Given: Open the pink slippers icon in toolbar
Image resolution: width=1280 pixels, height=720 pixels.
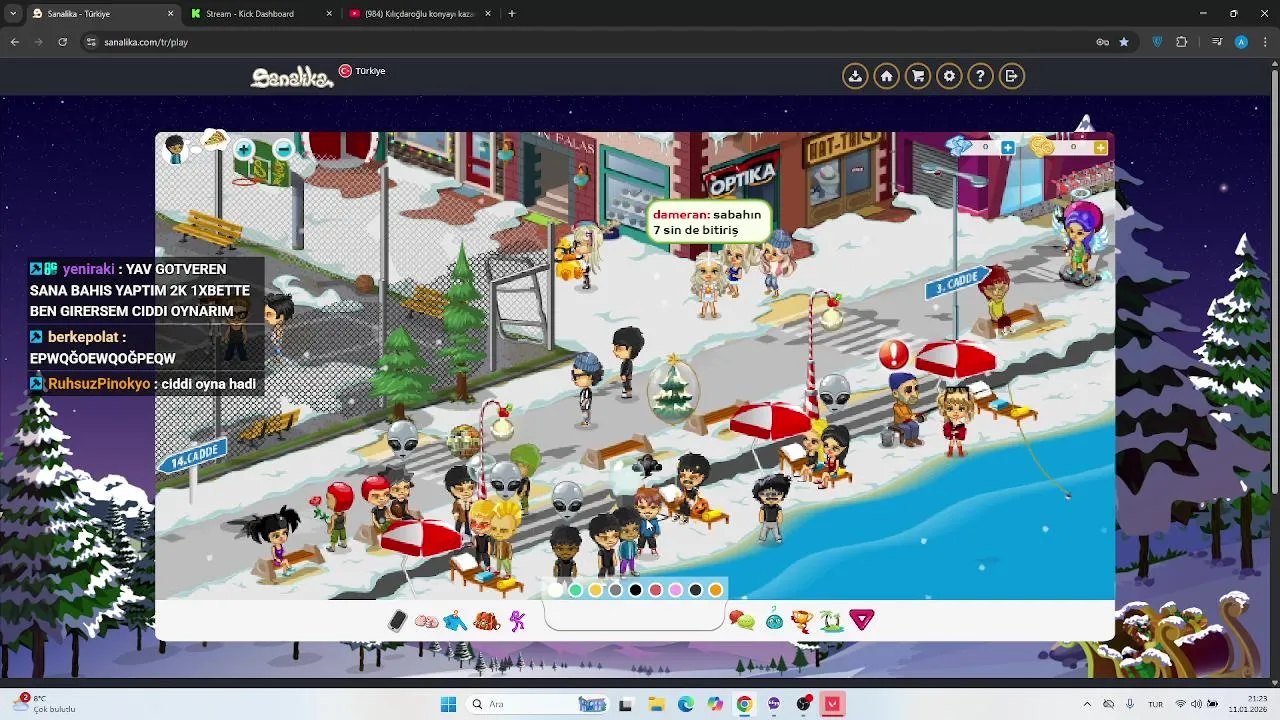Looking at the screenshot, I should 426,621.
